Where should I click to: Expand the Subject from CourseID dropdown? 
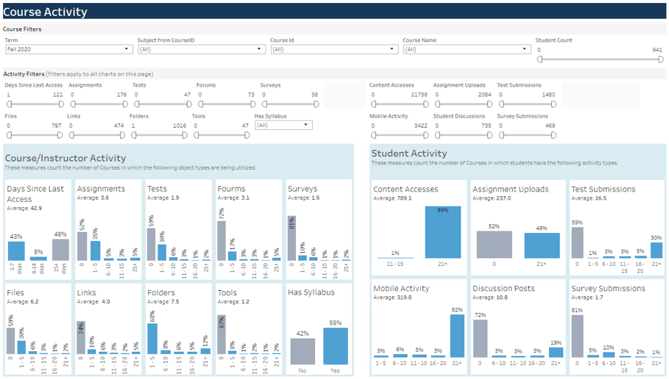[x=201, y=49]
